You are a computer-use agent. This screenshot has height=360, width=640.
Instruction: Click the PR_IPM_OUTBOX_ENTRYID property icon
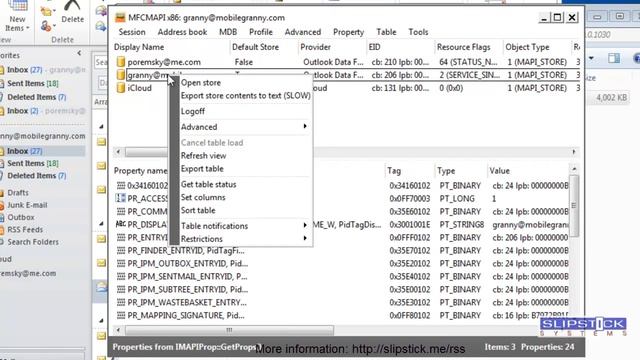121,263
